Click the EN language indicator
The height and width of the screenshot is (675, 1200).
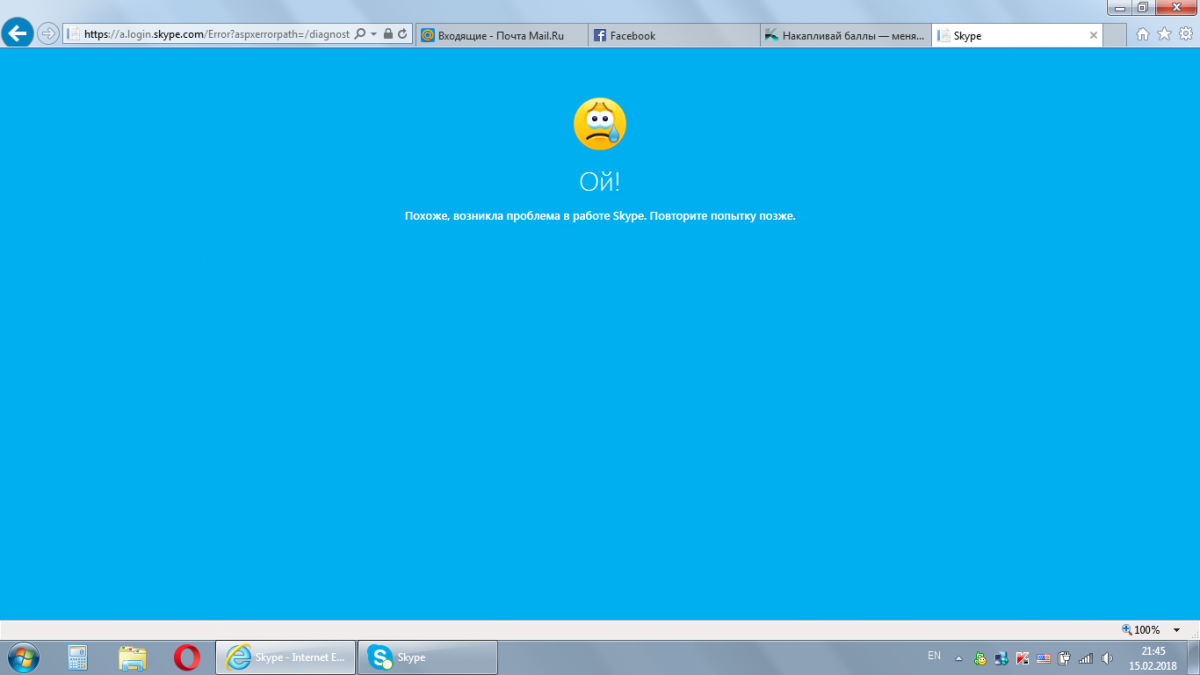click(934, 656)
